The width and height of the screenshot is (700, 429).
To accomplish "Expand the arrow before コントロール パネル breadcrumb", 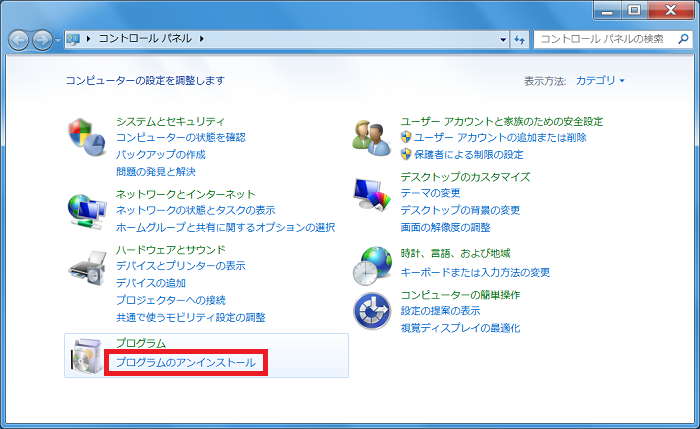I will (x=88, y=39).
